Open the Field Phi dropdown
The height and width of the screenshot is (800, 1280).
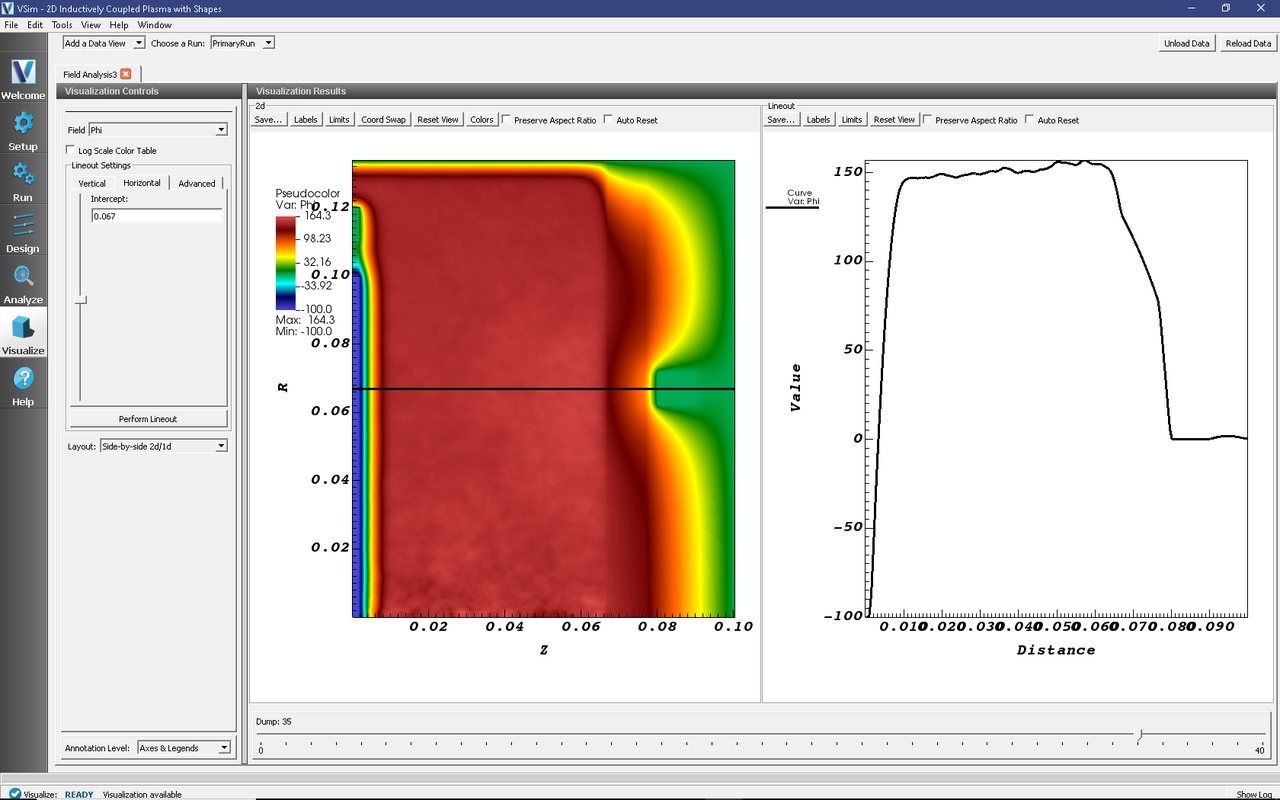(x=158, y=130)
